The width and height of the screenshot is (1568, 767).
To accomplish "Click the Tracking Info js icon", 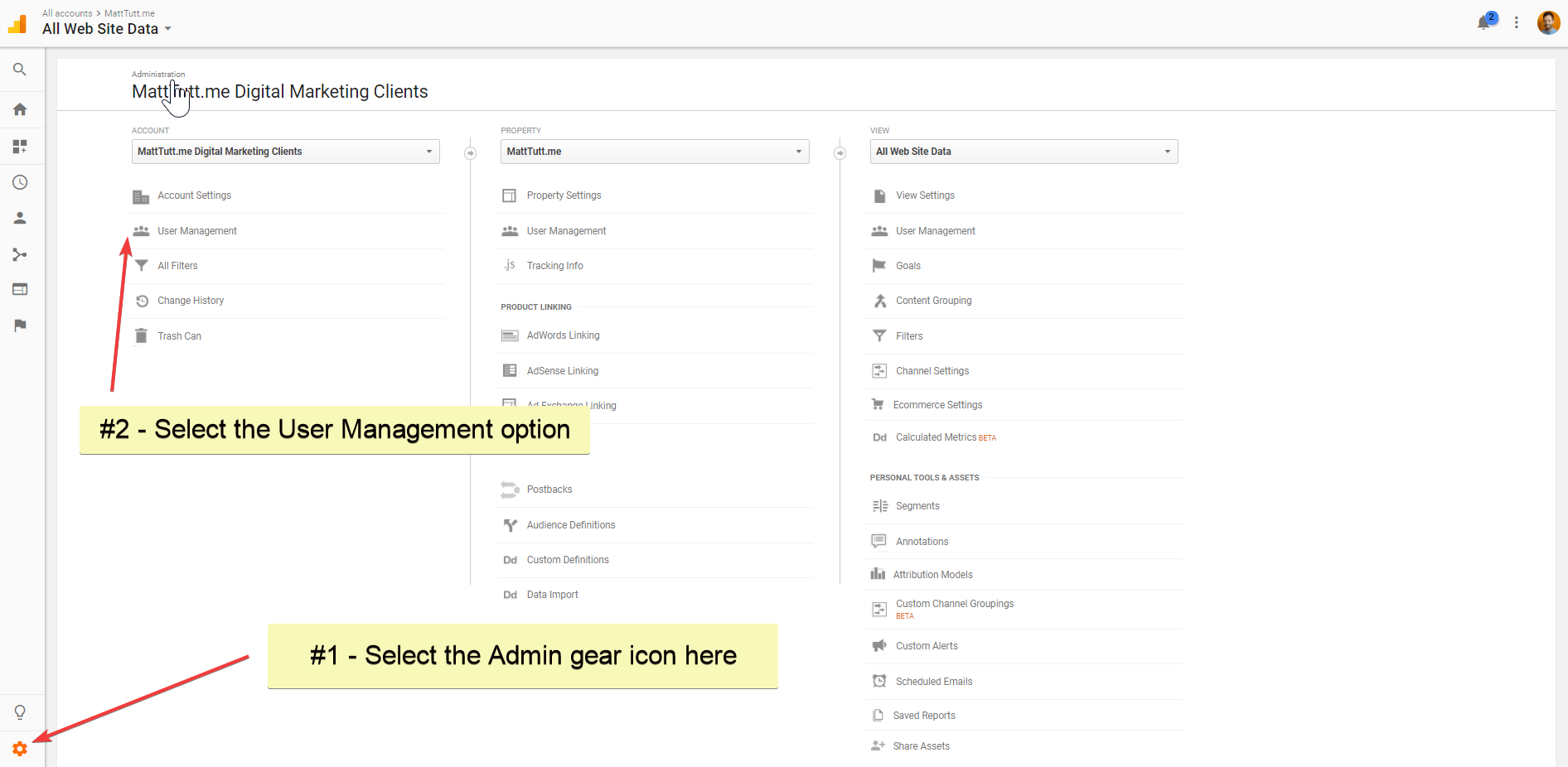I will (x=510, y=265).
